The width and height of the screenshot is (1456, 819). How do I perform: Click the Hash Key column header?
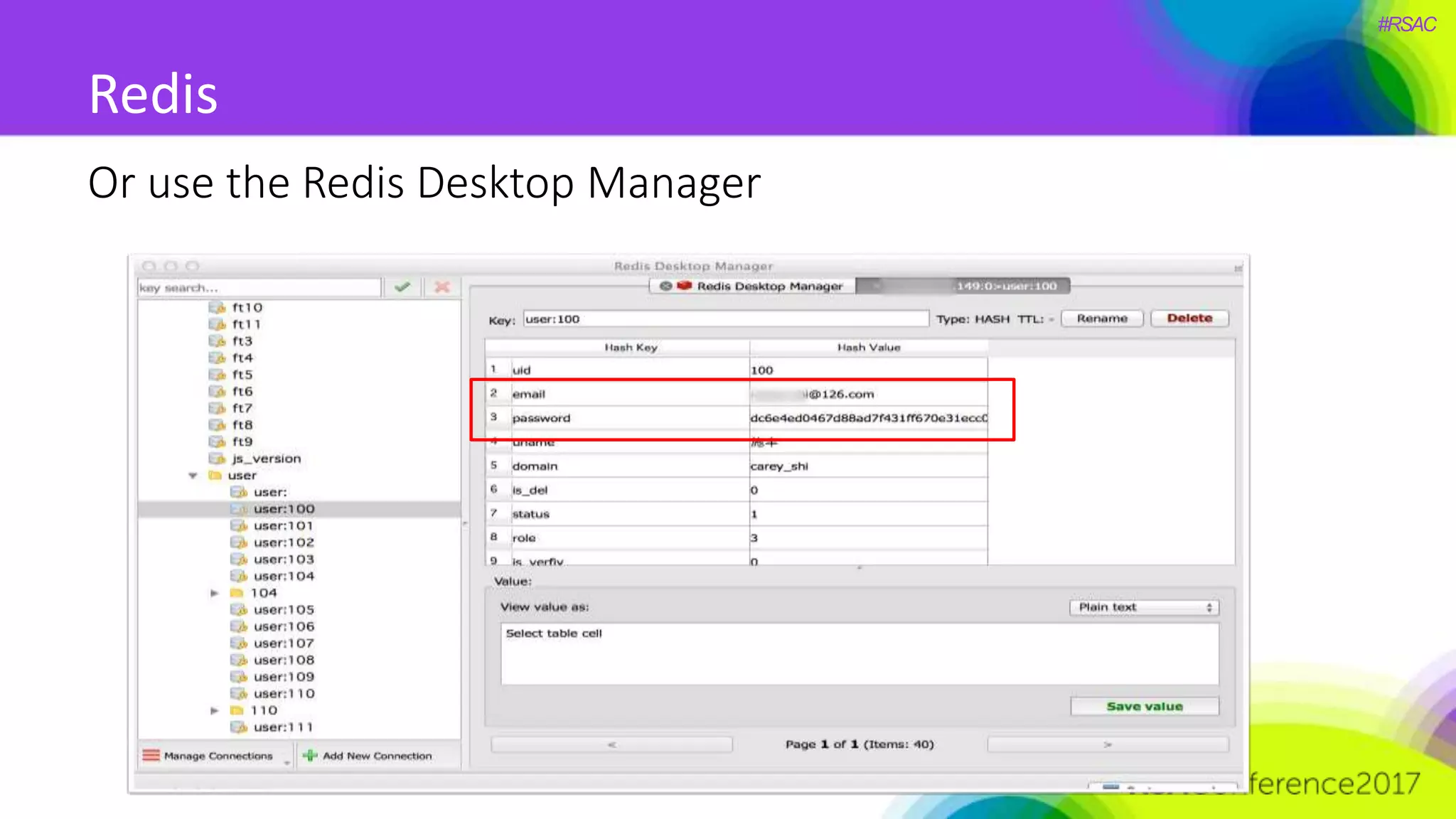click(x=630, y=348)
